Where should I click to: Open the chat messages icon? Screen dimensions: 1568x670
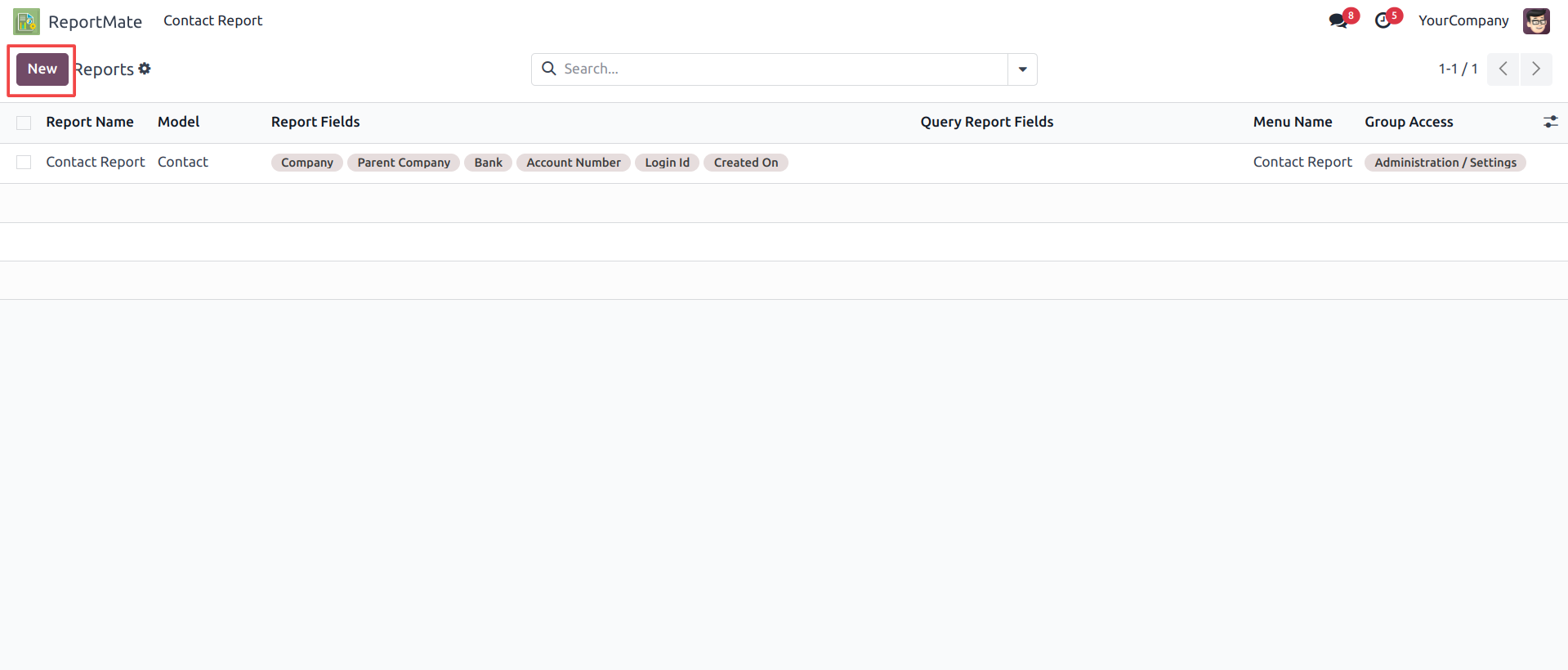(x=1338, y=20)
